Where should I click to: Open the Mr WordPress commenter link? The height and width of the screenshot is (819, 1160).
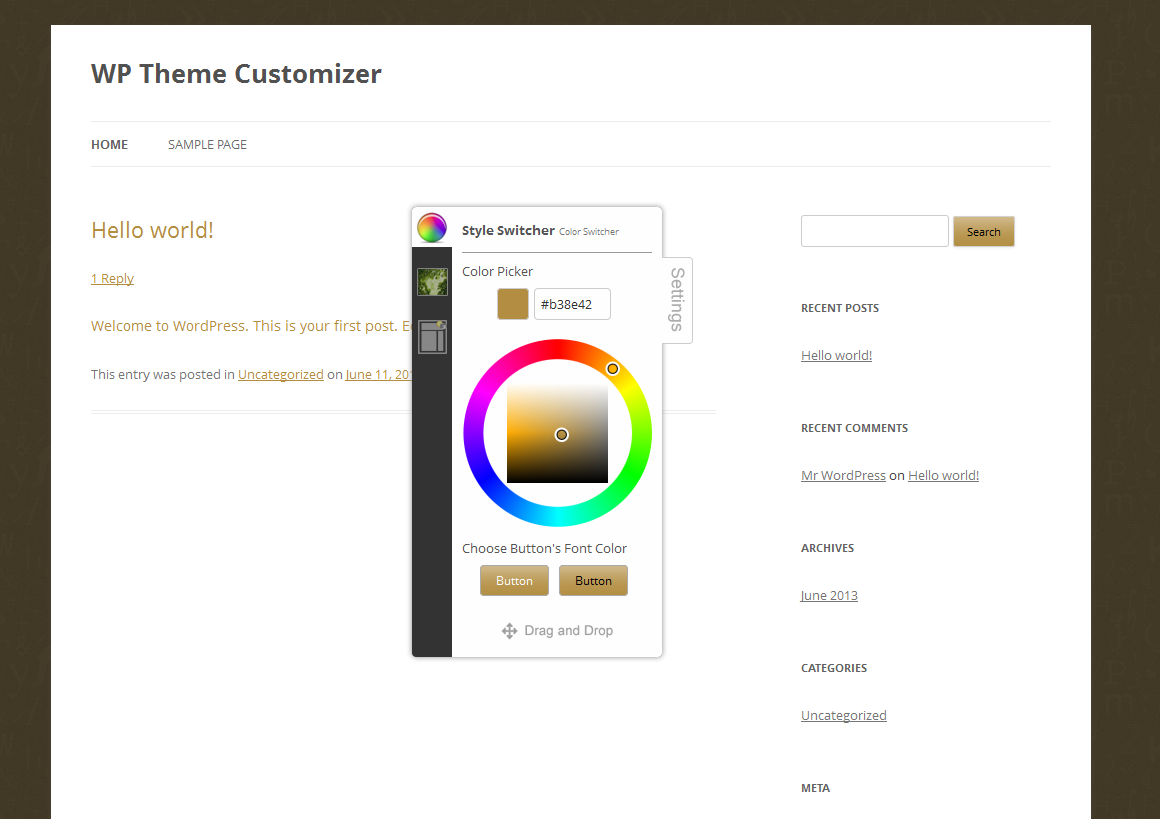[843, 475]
